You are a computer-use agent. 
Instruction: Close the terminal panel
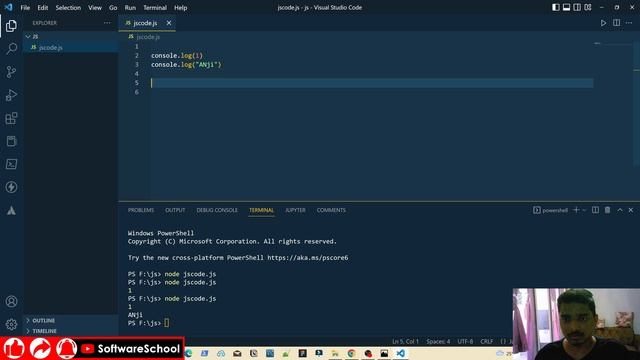pos(631,210)
